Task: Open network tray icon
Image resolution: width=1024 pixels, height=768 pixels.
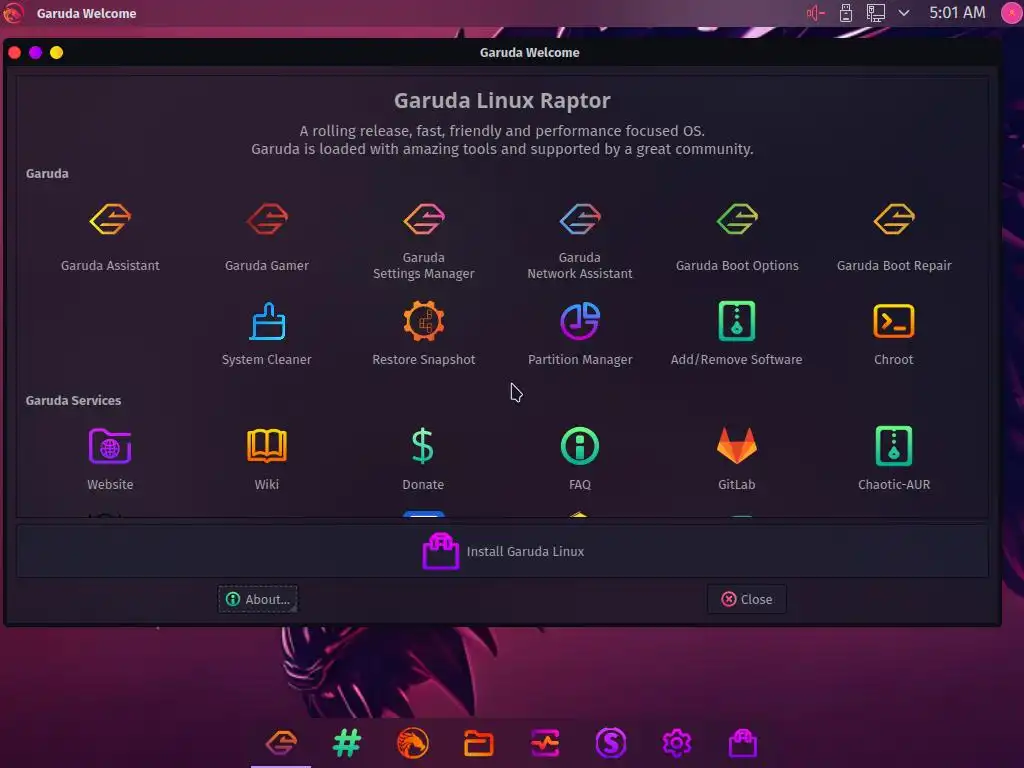Action: [875, 13]
